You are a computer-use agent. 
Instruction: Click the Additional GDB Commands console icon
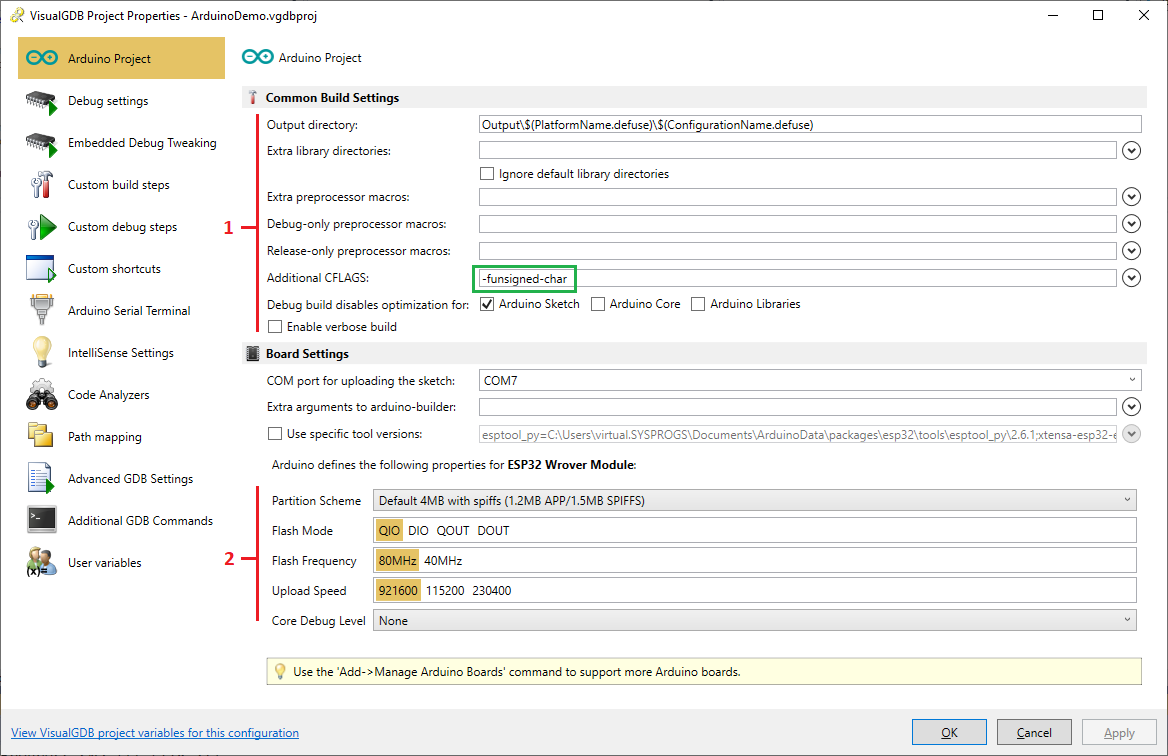click(x=42, y=520)
